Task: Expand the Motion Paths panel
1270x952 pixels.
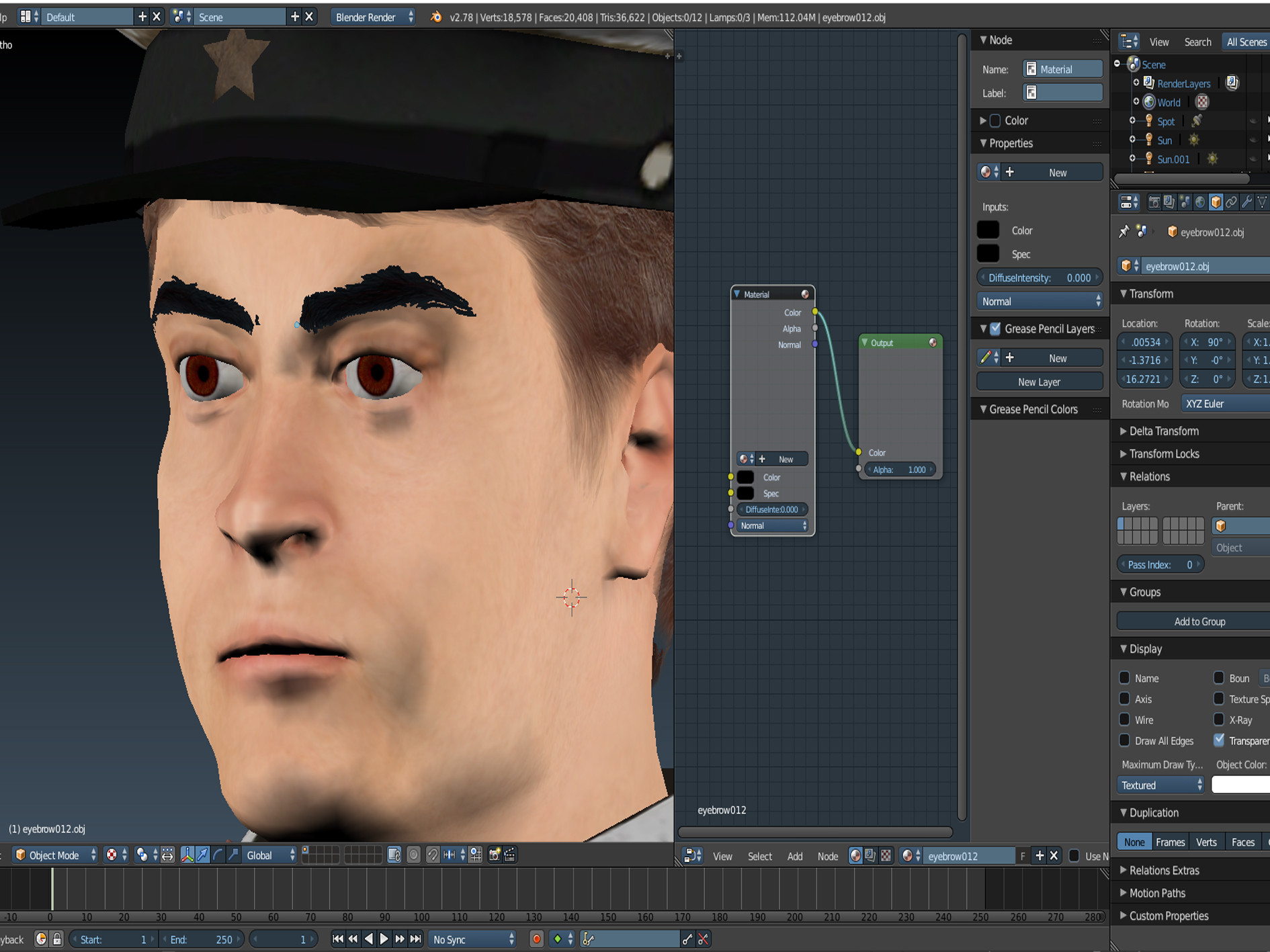Action: pos(1152,894)
